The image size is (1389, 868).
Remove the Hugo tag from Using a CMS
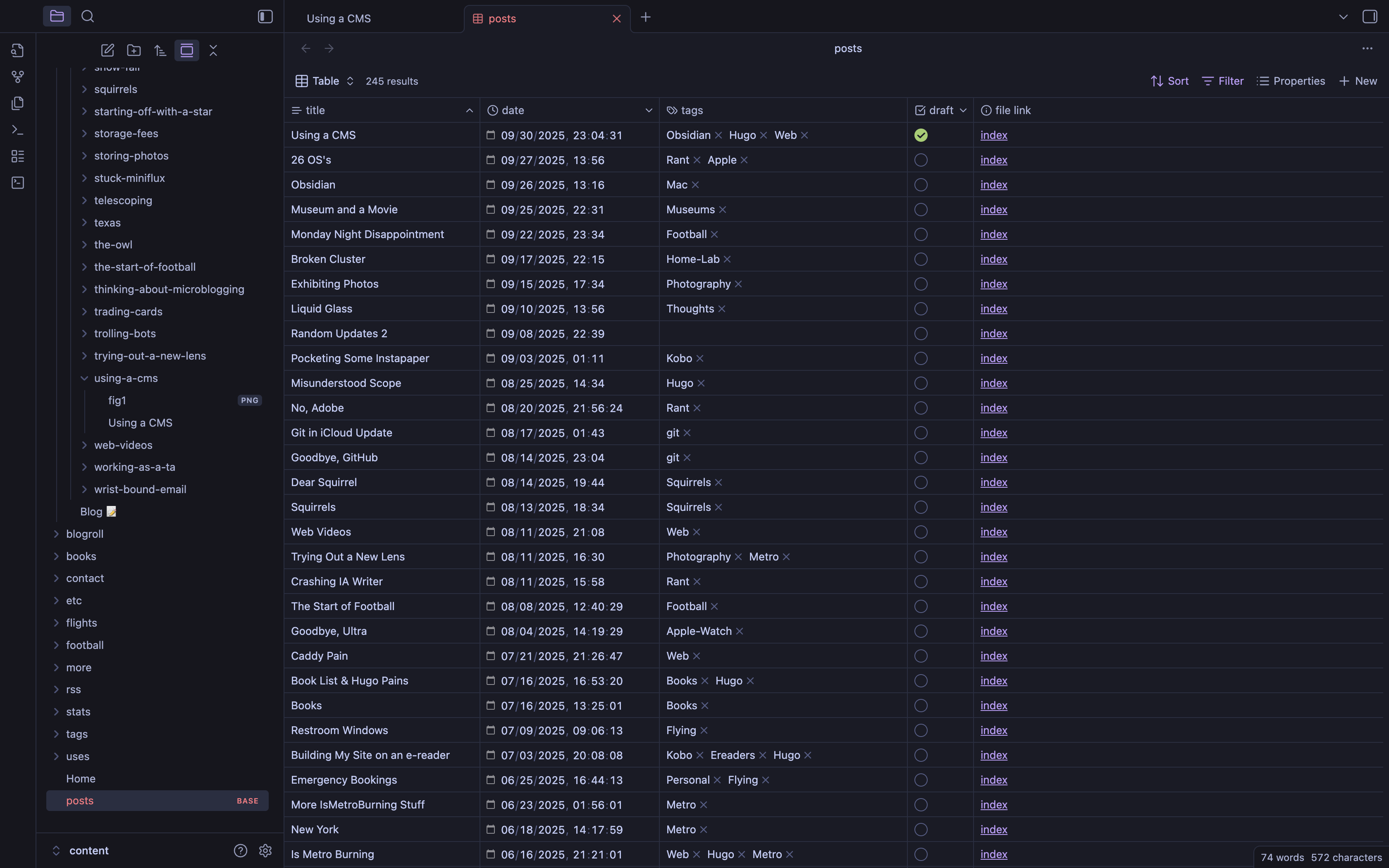tap(764, 136)
